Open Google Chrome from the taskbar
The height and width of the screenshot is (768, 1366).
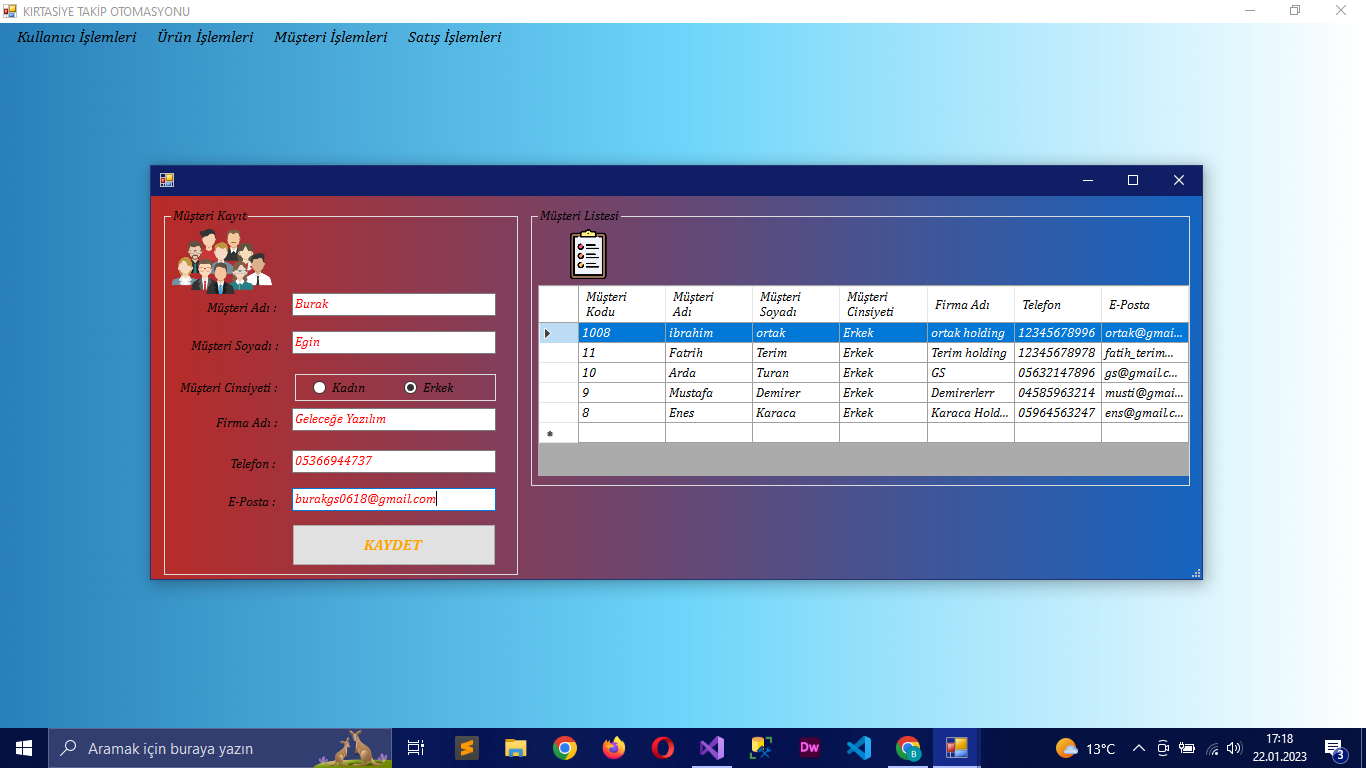click(565, 748)
